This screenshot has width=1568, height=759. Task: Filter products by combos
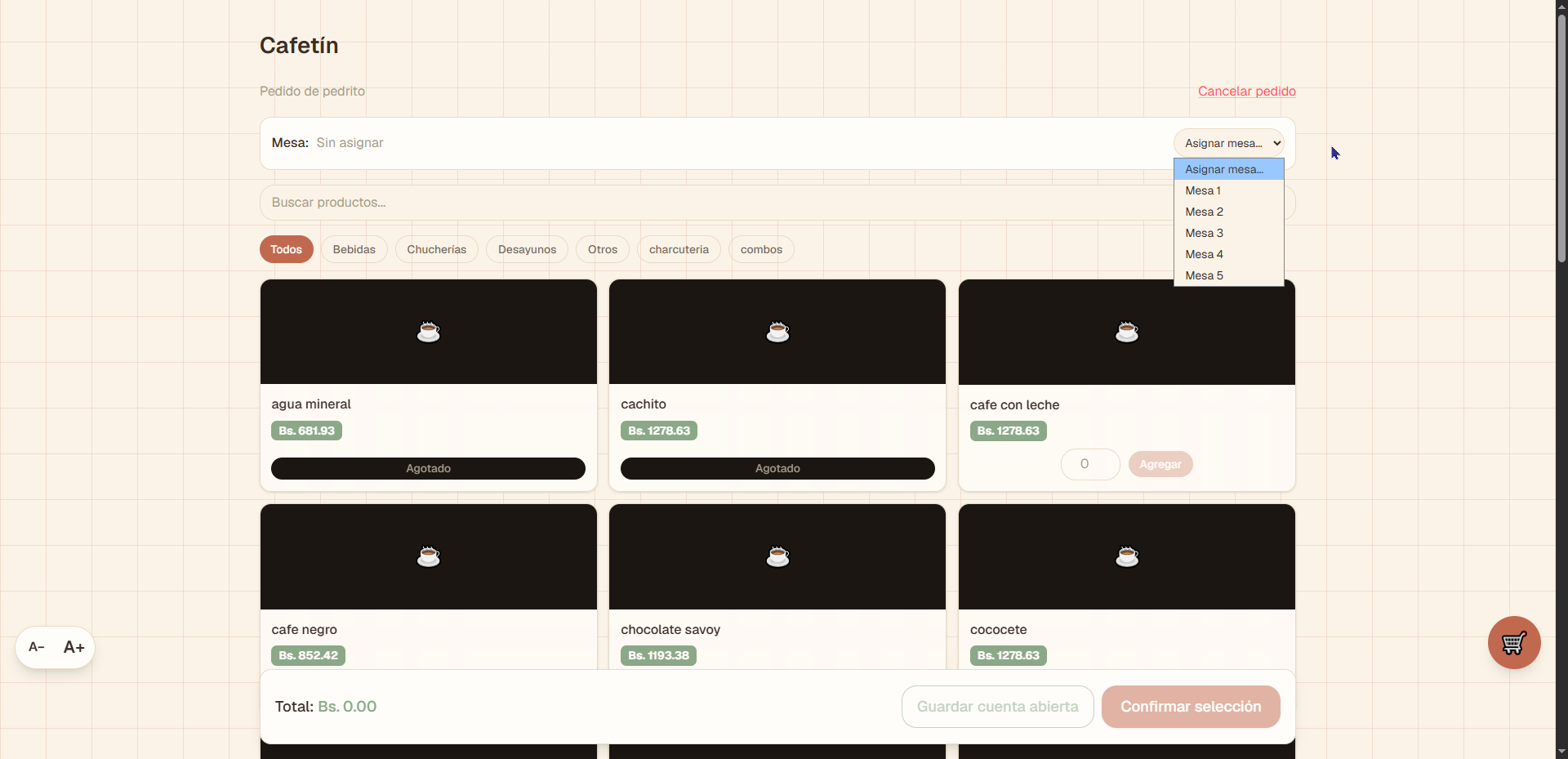point(761,249)
